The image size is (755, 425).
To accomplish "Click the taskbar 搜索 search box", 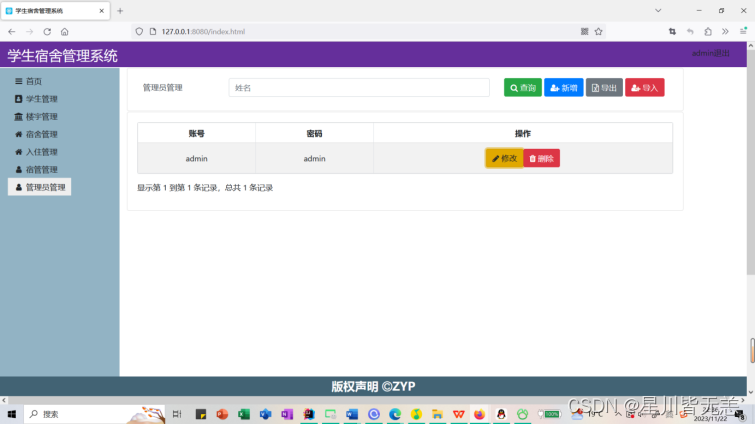I will [x=95, y=414].
